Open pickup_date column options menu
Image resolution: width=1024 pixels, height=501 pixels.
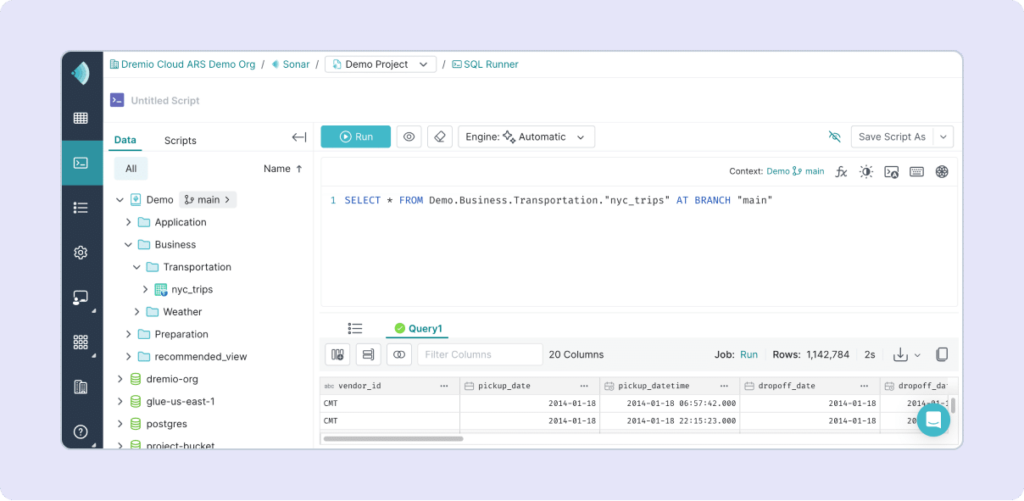coord(584,386)
